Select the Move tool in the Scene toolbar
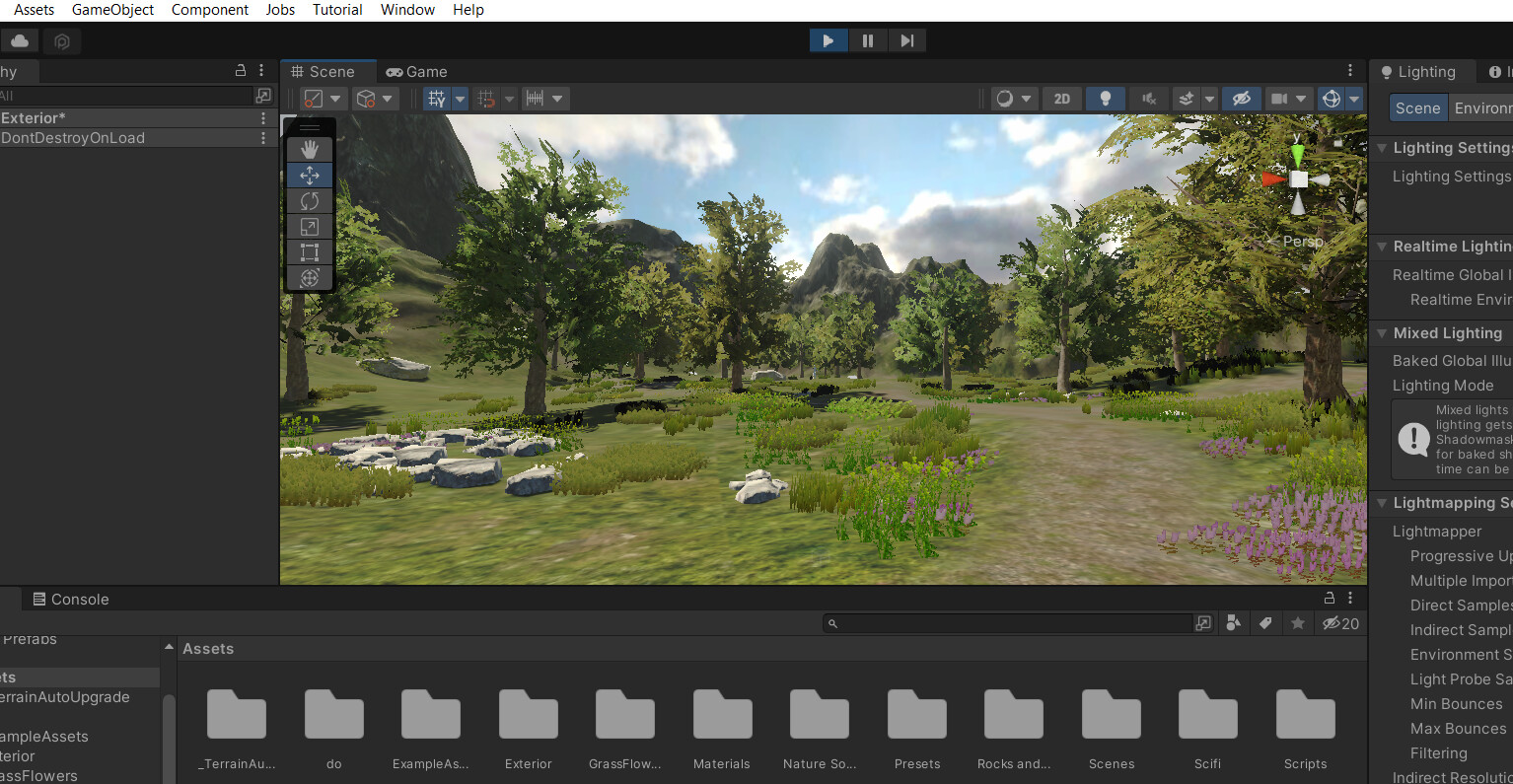The width and height of the screenshot is (1513, 784). pyautogui.click(x=309, y=175)
